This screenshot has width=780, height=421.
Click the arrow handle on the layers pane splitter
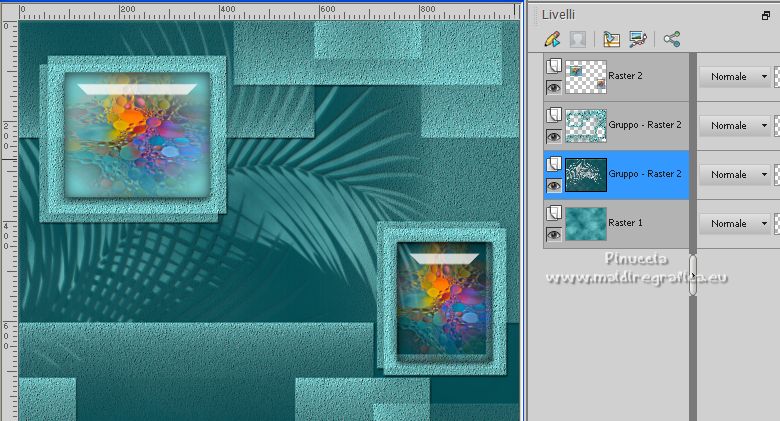(x=693, y=275)
